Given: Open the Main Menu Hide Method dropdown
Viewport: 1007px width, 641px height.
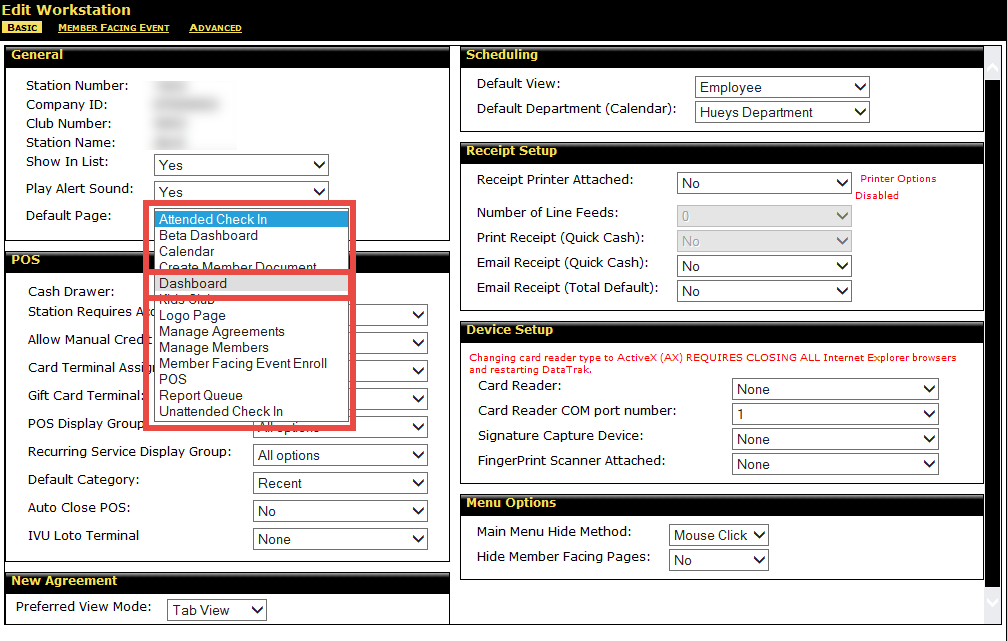Looking at the screenshot, I should coord(718,536).
